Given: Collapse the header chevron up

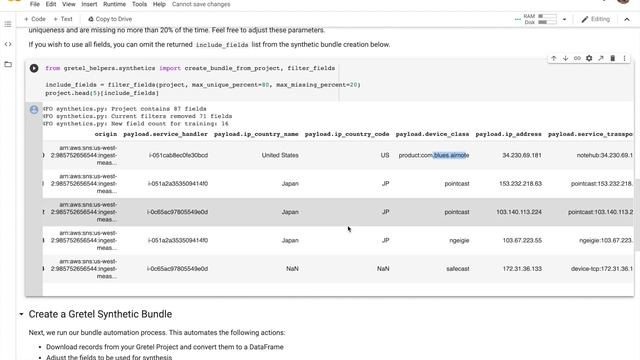Looking at the screenshot, I should click(627, 19).
